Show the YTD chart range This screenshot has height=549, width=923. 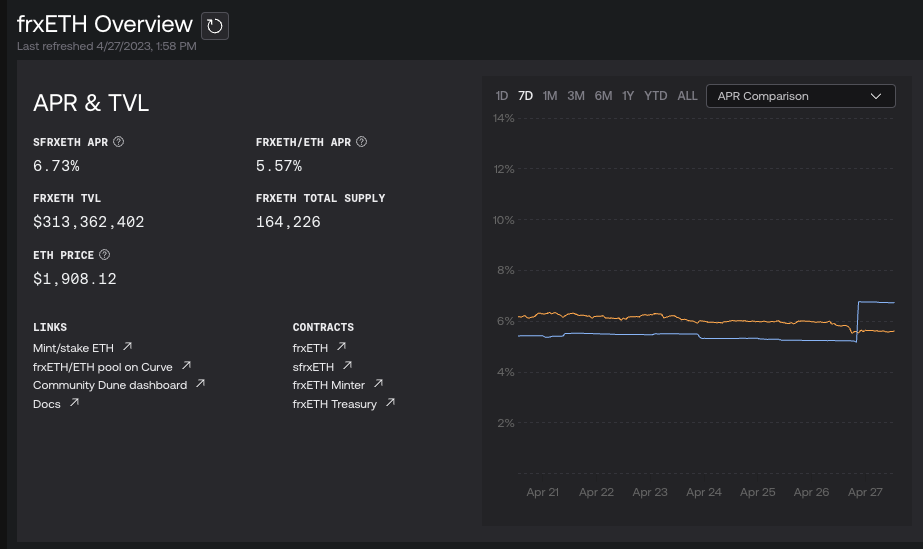[x=655, y=96]
